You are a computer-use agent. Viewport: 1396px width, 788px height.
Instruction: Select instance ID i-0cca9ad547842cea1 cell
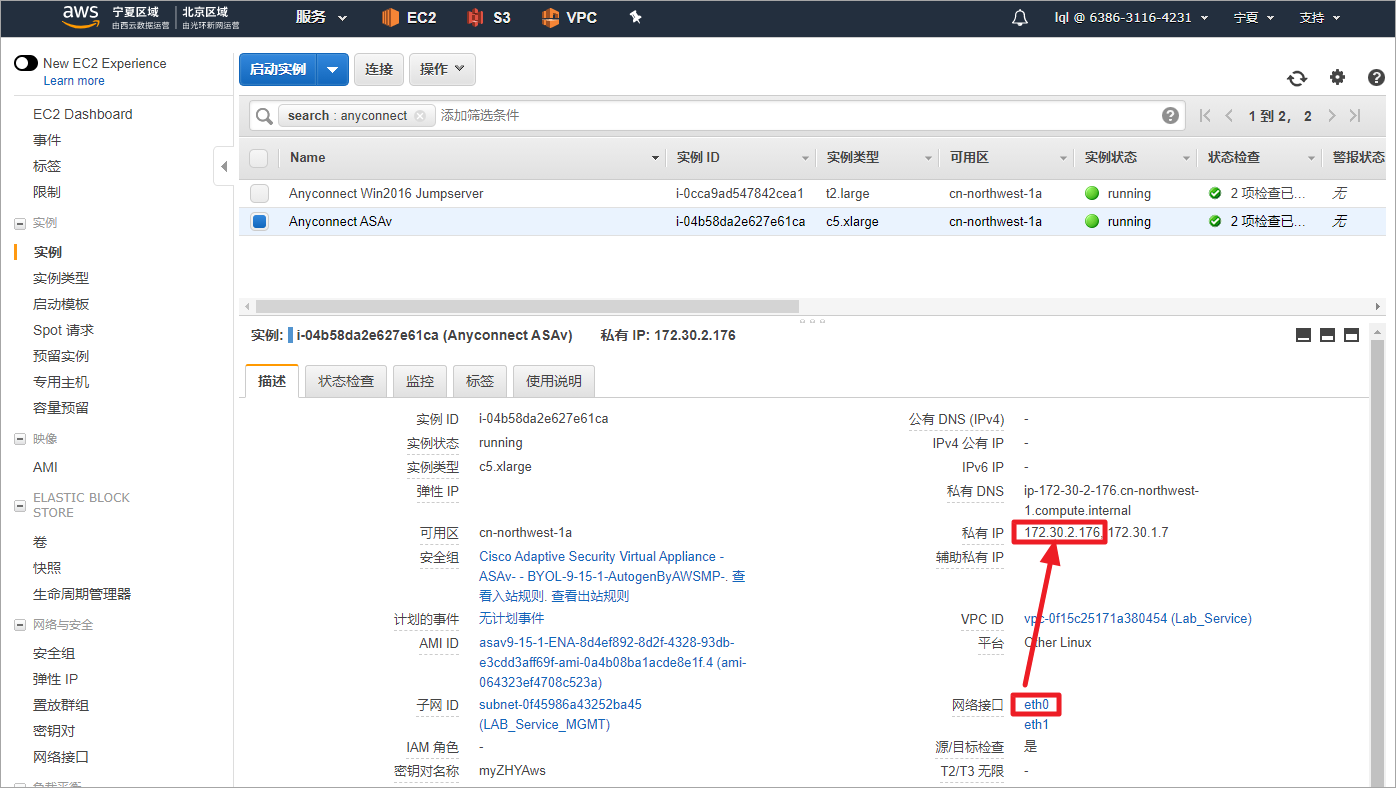point(740,194)
